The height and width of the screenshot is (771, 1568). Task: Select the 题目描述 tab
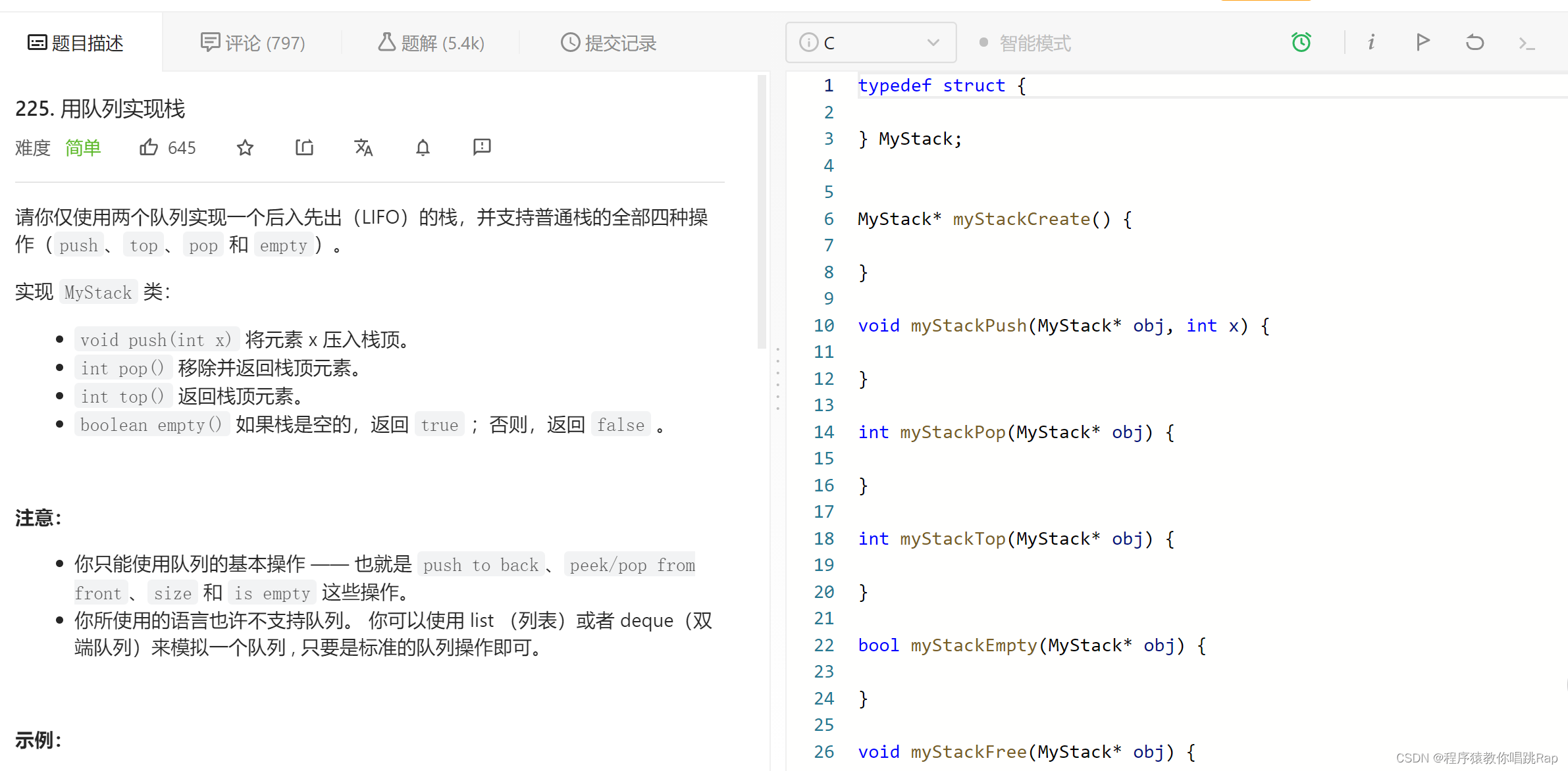76,43
